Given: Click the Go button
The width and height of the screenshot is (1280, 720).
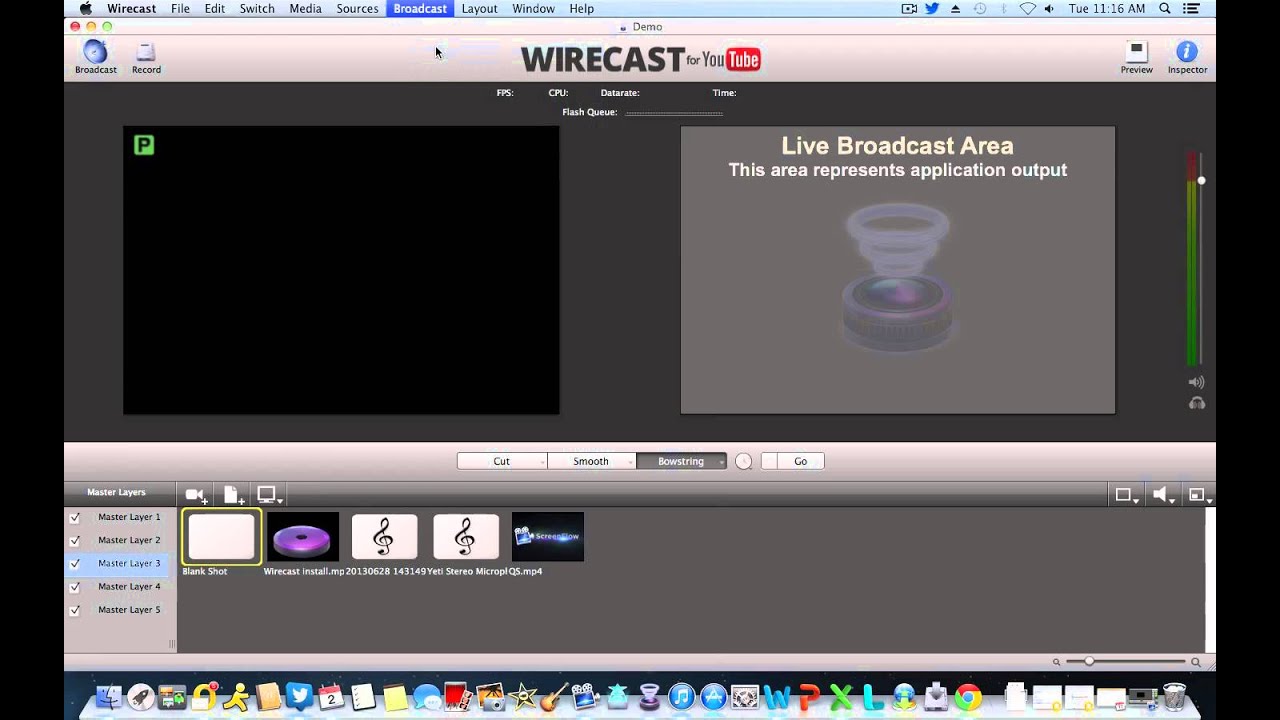Looking at the screenshot, I should 800,461.
